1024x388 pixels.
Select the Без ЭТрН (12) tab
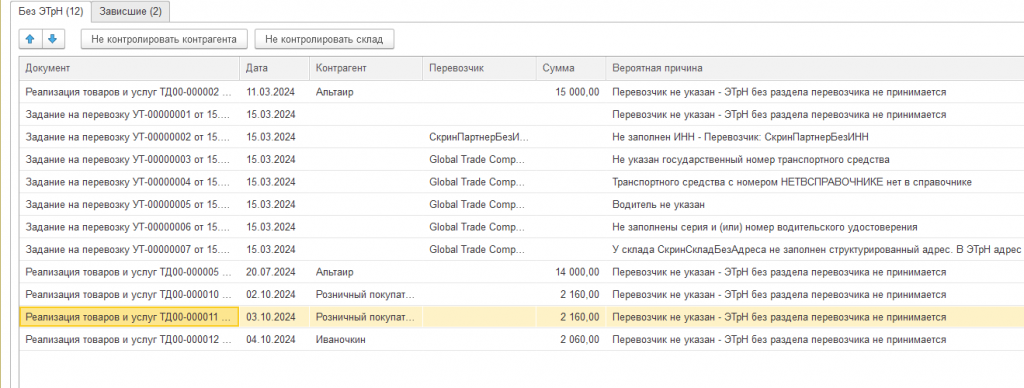51,11
